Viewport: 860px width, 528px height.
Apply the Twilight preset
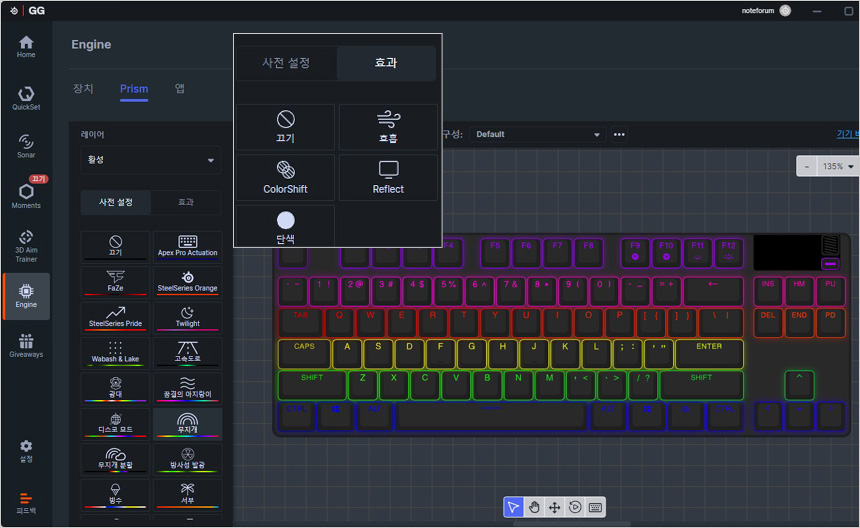pyautogui.click(x=188, y=317)
